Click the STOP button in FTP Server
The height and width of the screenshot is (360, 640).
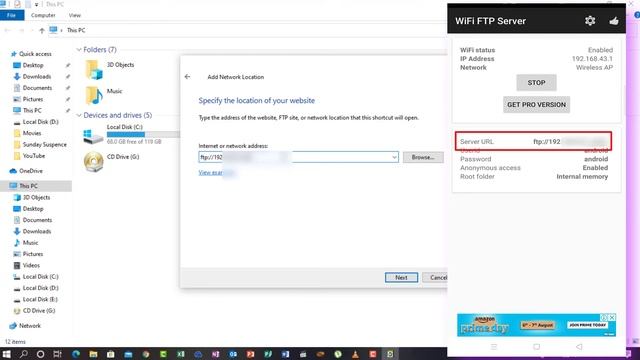click(x=536, y=82)
